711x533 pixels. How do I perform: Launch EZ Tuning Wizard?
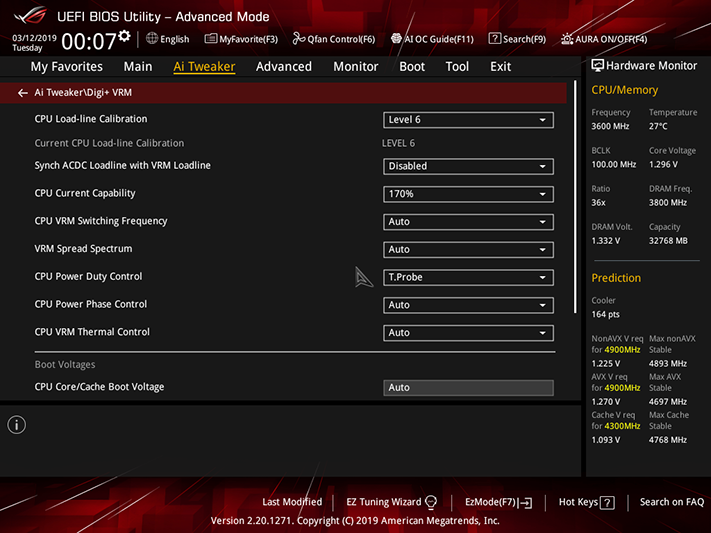tap(391, 502)
